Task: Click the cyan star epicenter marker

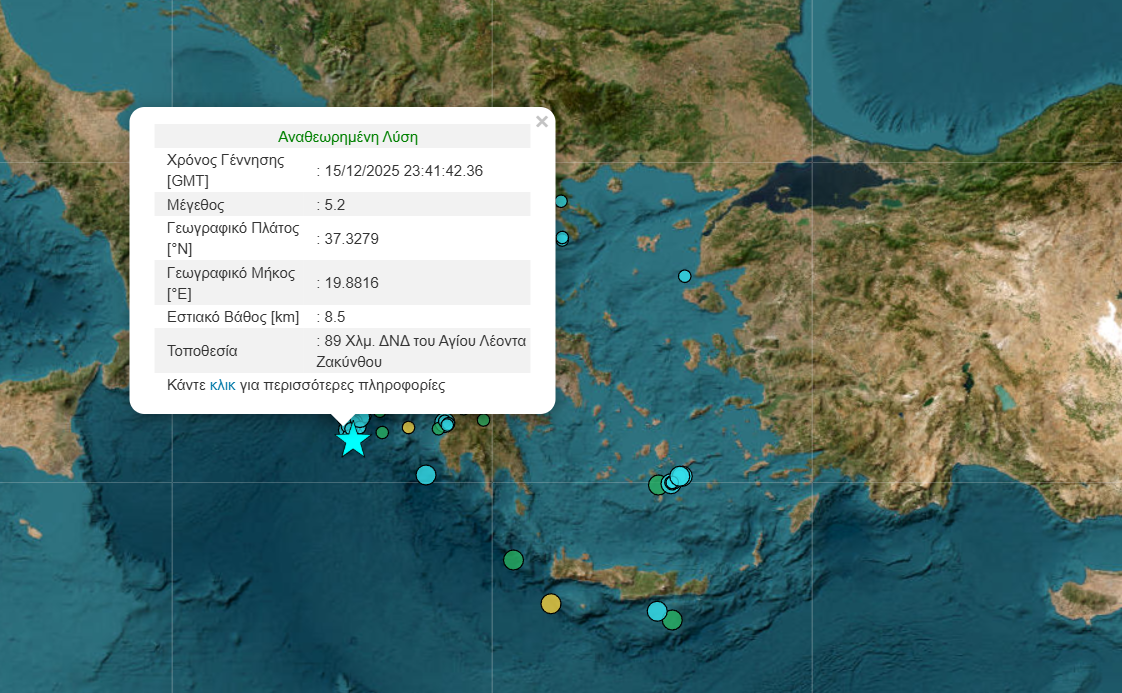Action: [352, 440]
